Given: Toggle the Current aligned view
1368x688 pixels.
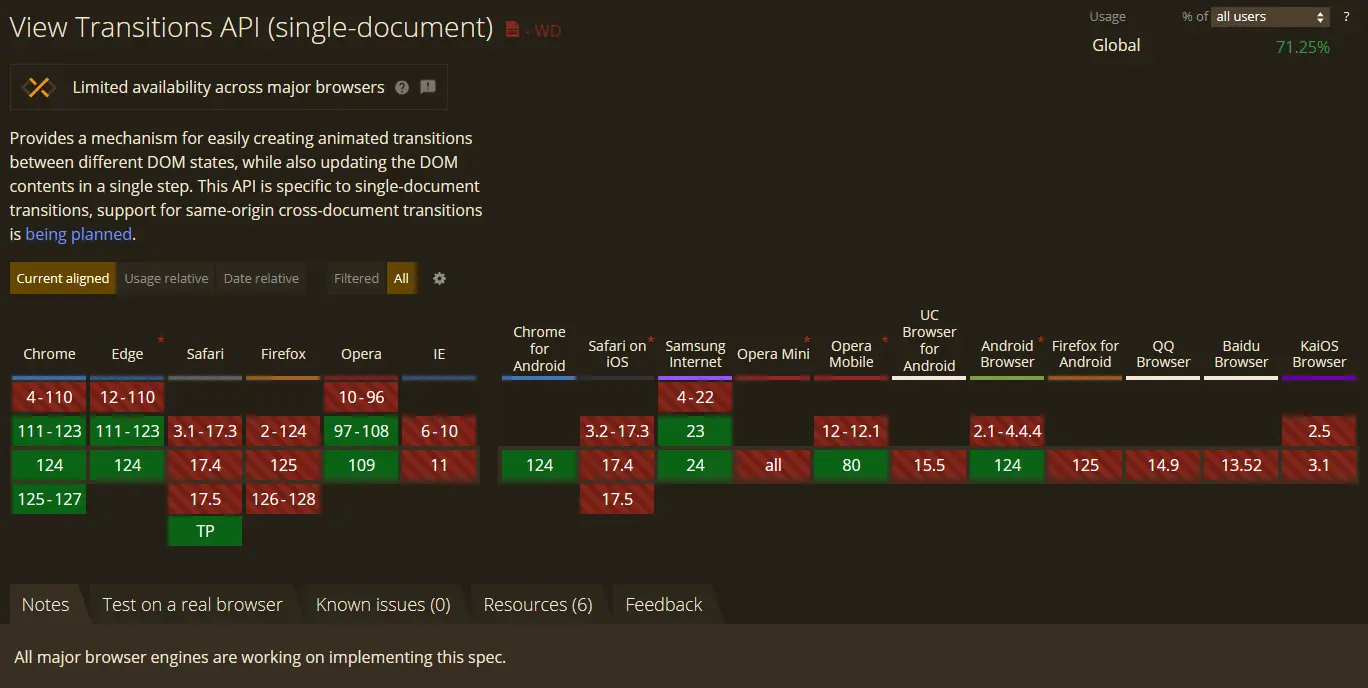Looking at the screenshot, I should pos(63,279).
